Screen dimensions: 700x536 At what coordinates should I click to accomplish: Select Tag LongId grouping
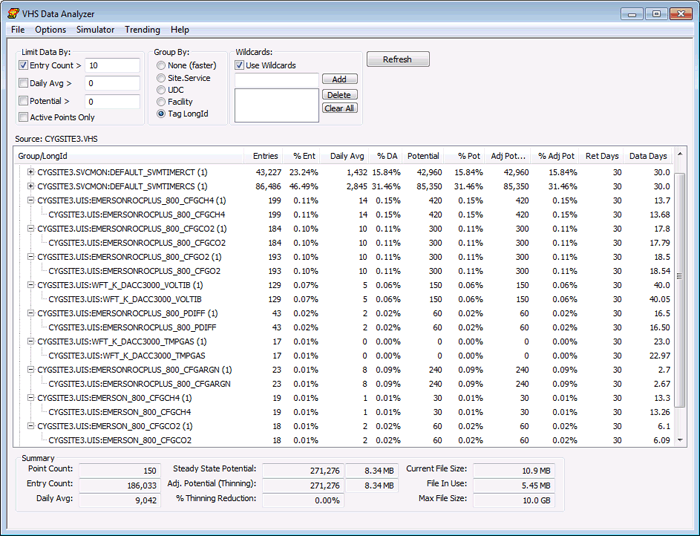(x=161, y=114)
